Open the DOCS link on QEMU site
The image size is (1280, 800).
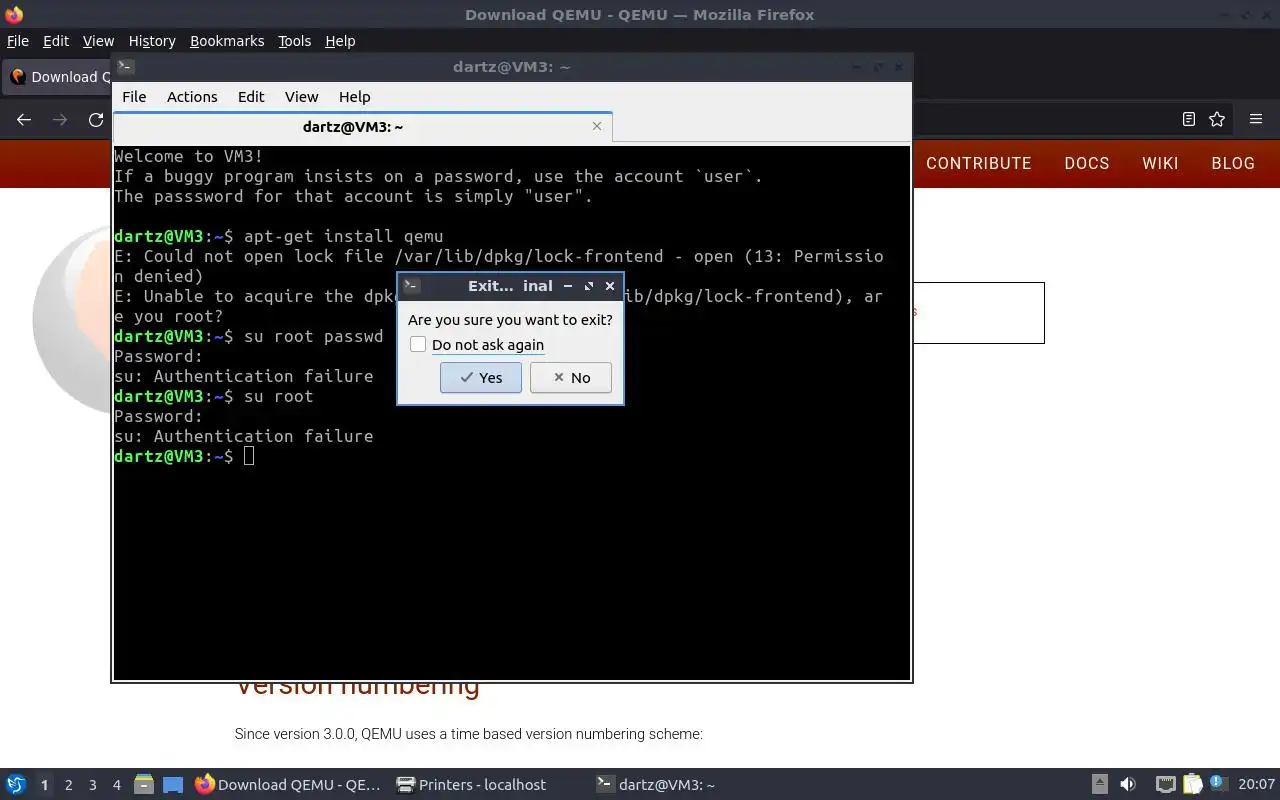tap(1087, 163)
